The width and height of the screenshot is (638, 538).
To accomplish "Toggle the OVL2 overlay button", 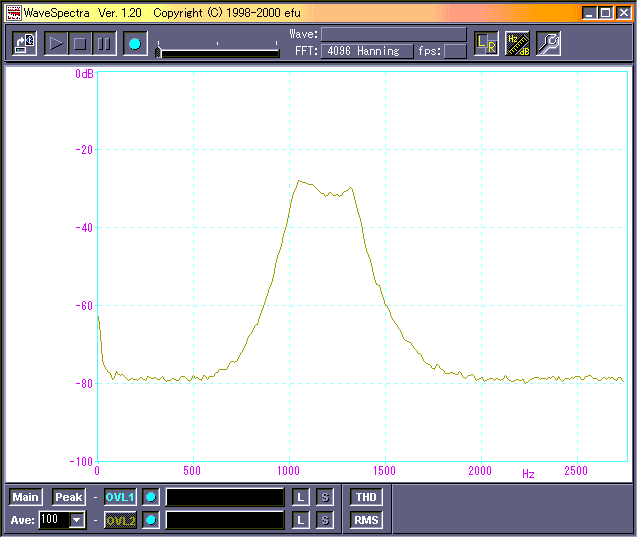I will 120,521.
